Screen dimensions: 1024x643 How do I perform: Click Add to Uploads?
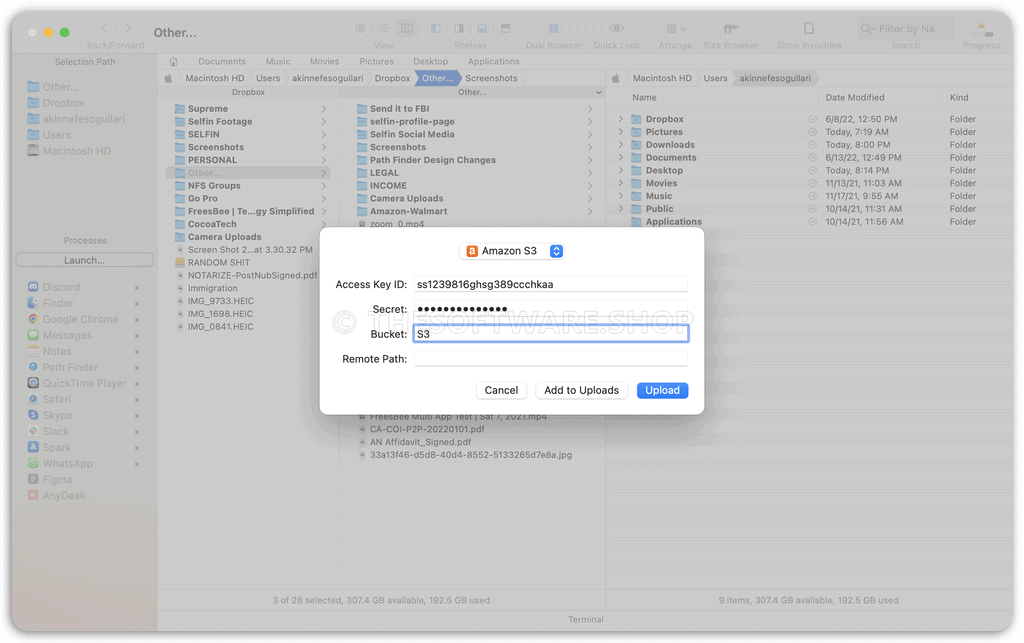[581, 390]
